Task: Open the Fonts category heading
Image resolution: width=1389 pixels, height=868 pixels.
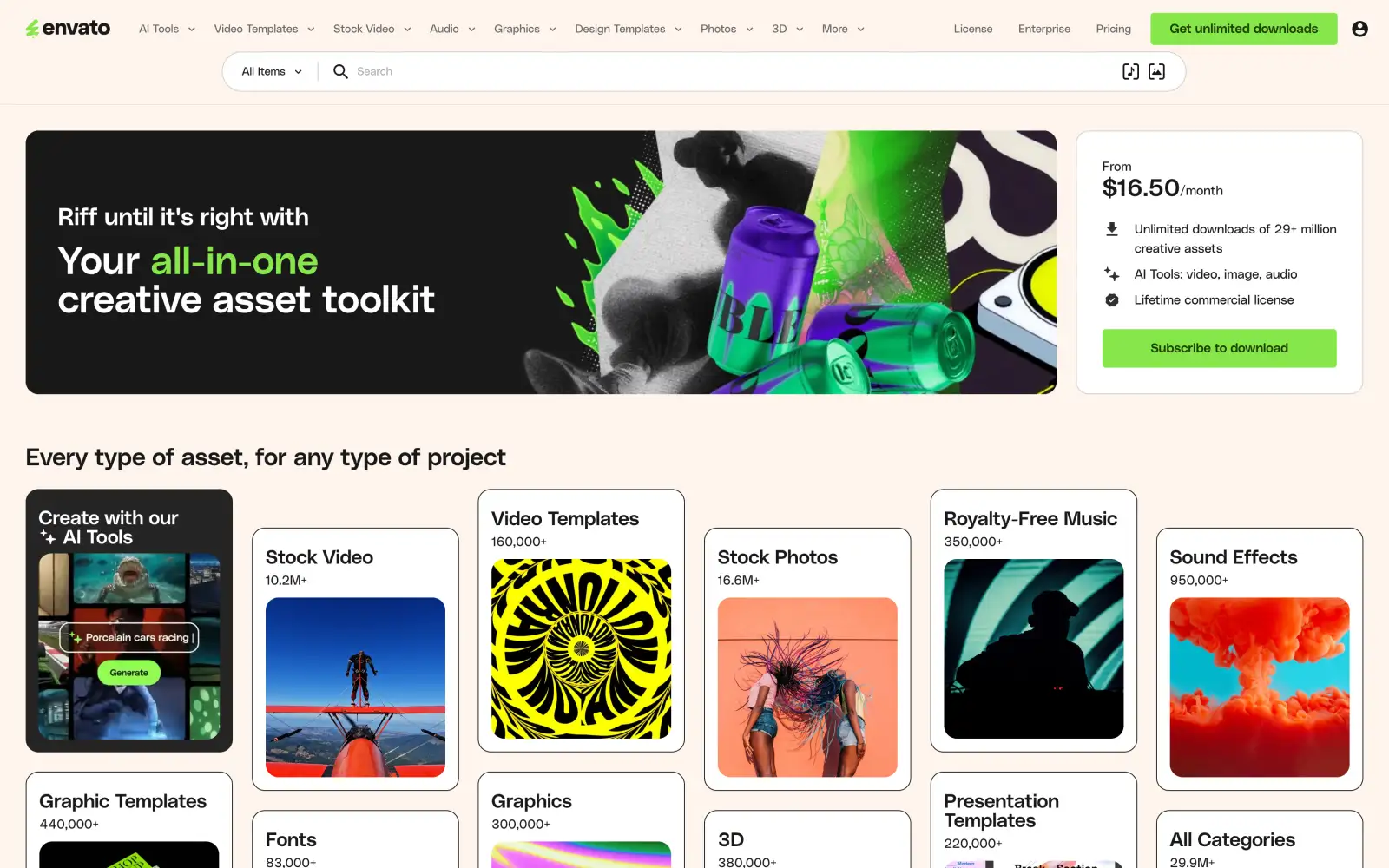Action: [x=291, y=840]
